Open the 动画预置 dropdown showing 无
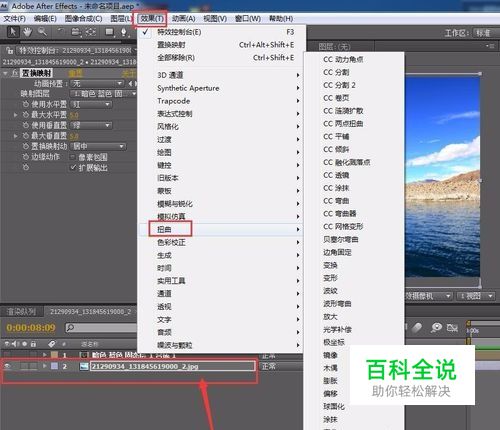Screen dimensions: 500x430 point(97,83)
